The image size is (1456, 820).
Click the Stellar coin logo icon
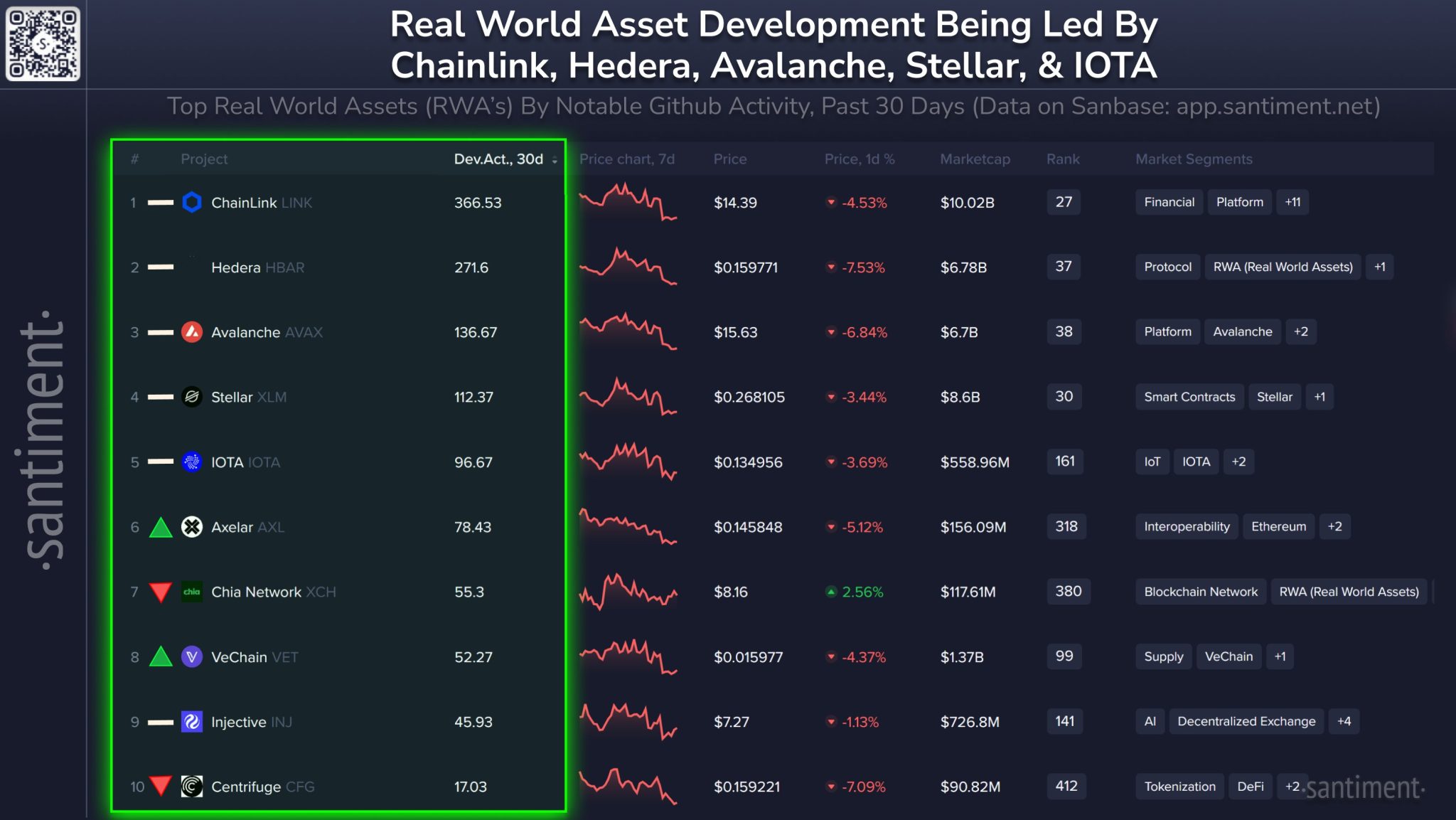tap(192, 397)
